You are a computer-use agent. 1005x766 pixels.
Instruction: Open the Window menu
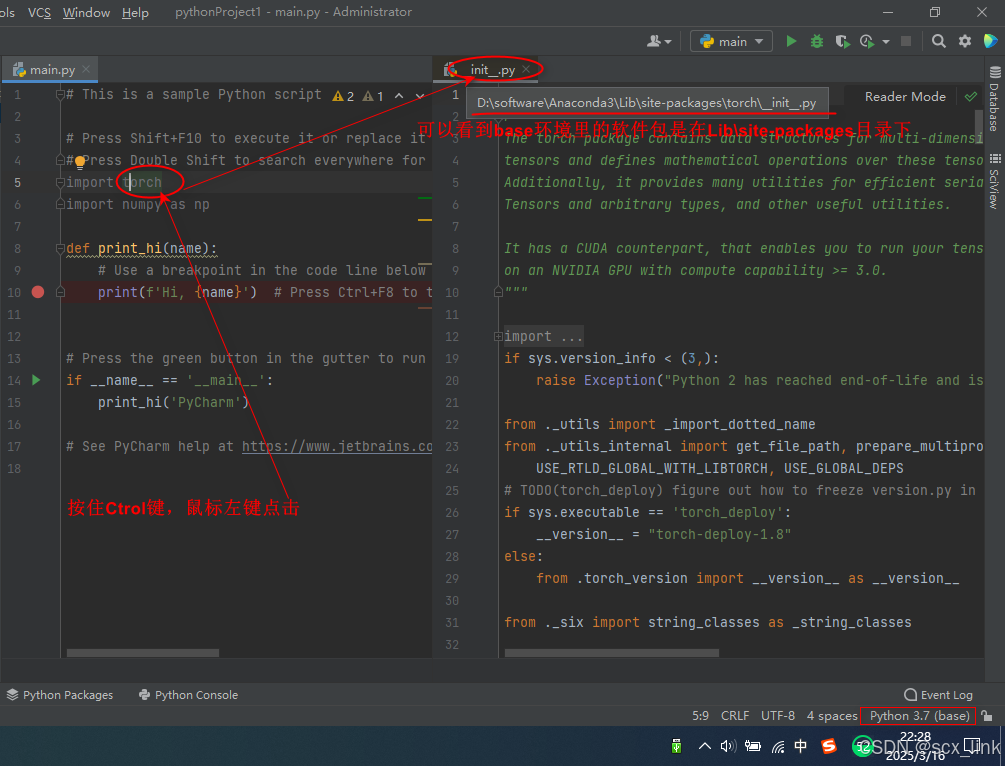[x=87, y=12]
